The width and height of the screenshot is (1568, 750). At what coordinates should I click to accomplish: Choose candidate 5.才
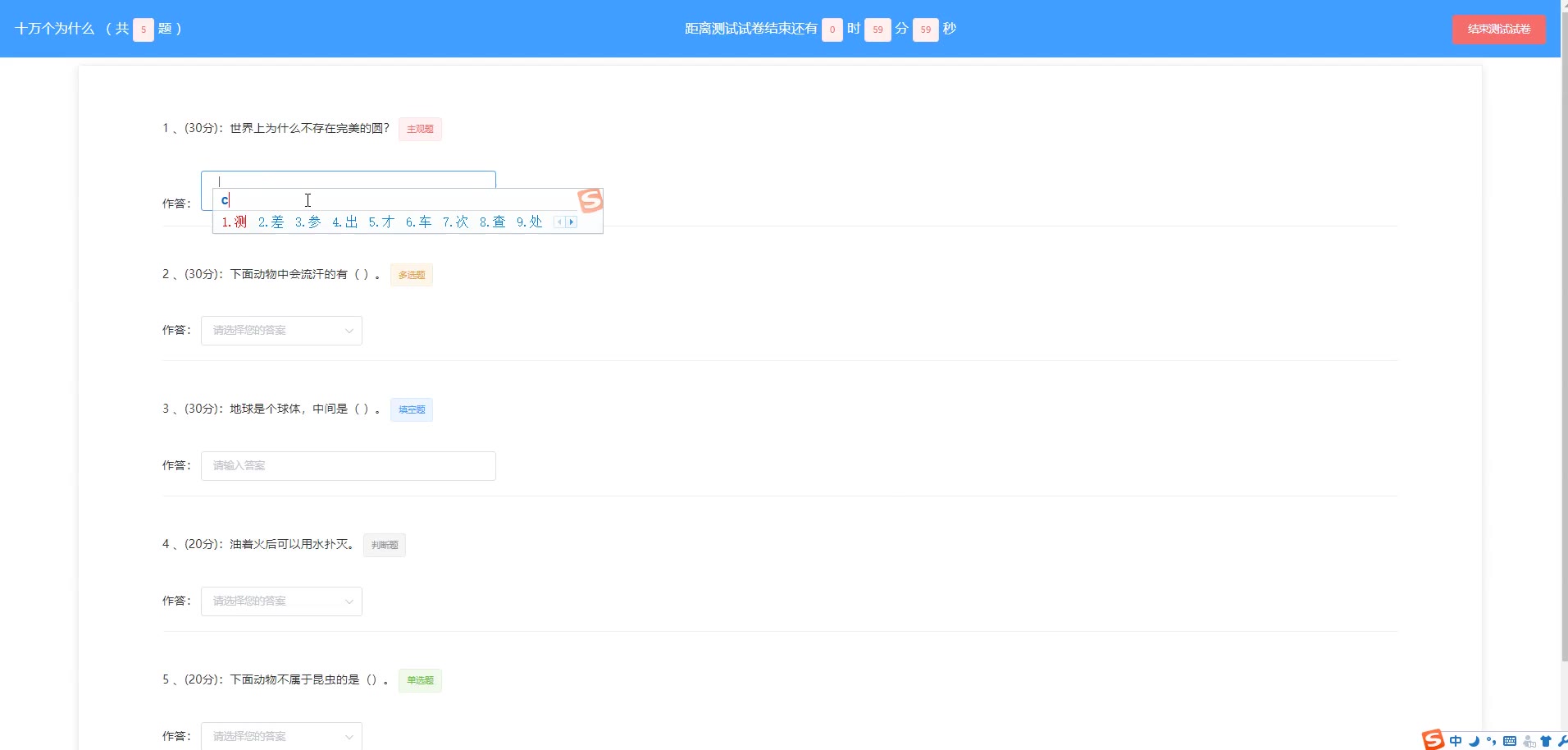(x=381, y=222)
